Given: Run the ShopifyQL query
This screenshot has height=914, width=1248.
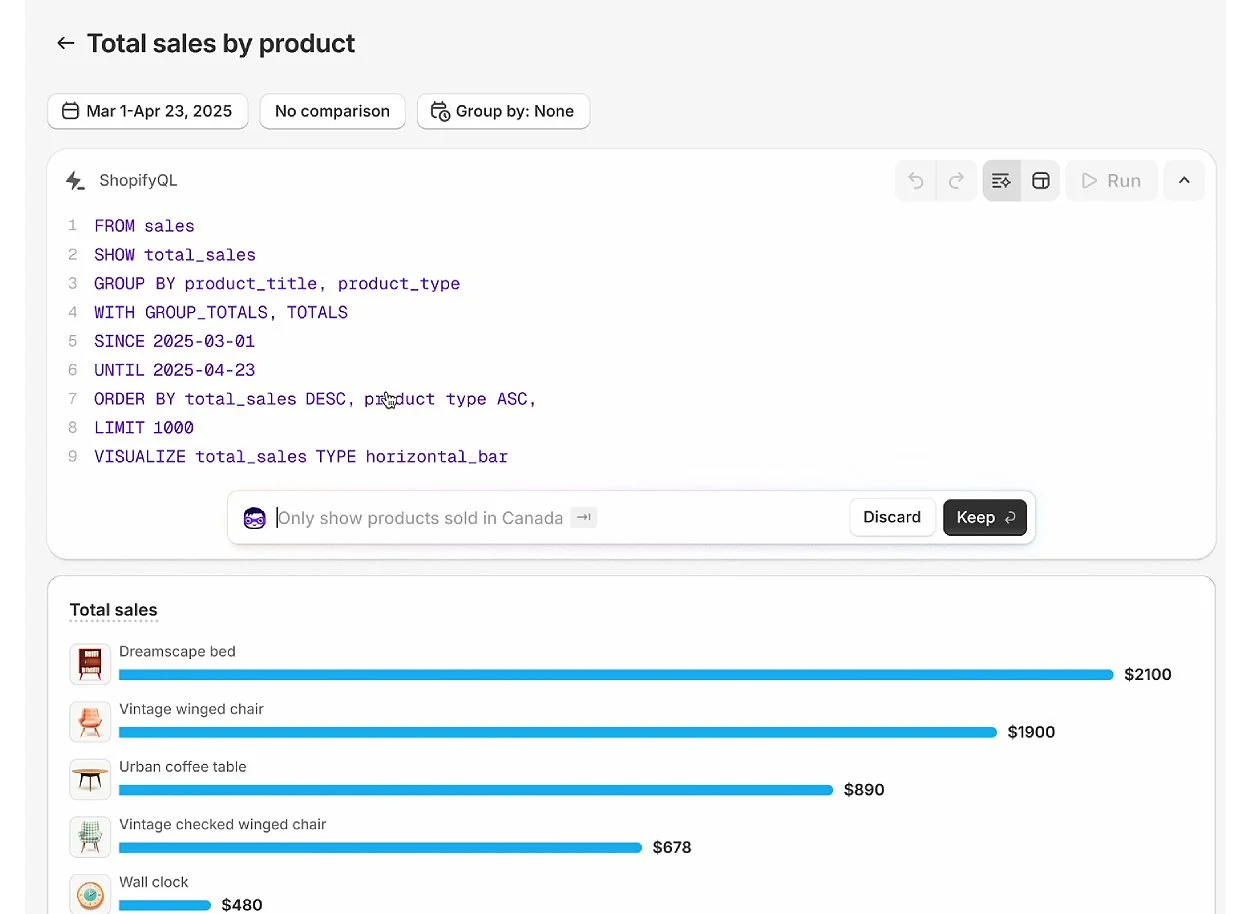Looking at the screenshot, I should [x=1111, y=181].
